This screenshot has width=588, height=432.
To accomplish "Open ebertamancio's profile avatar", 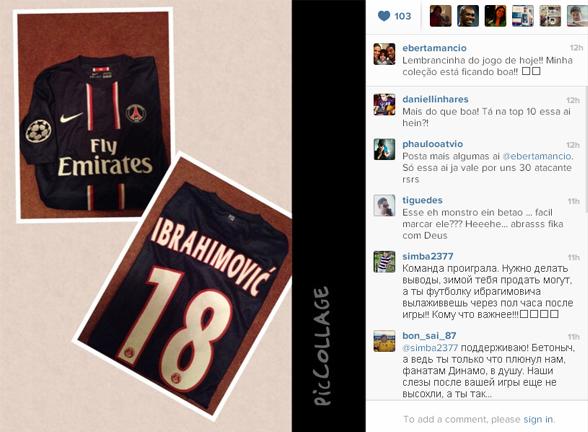I will (x=384, y=54).
